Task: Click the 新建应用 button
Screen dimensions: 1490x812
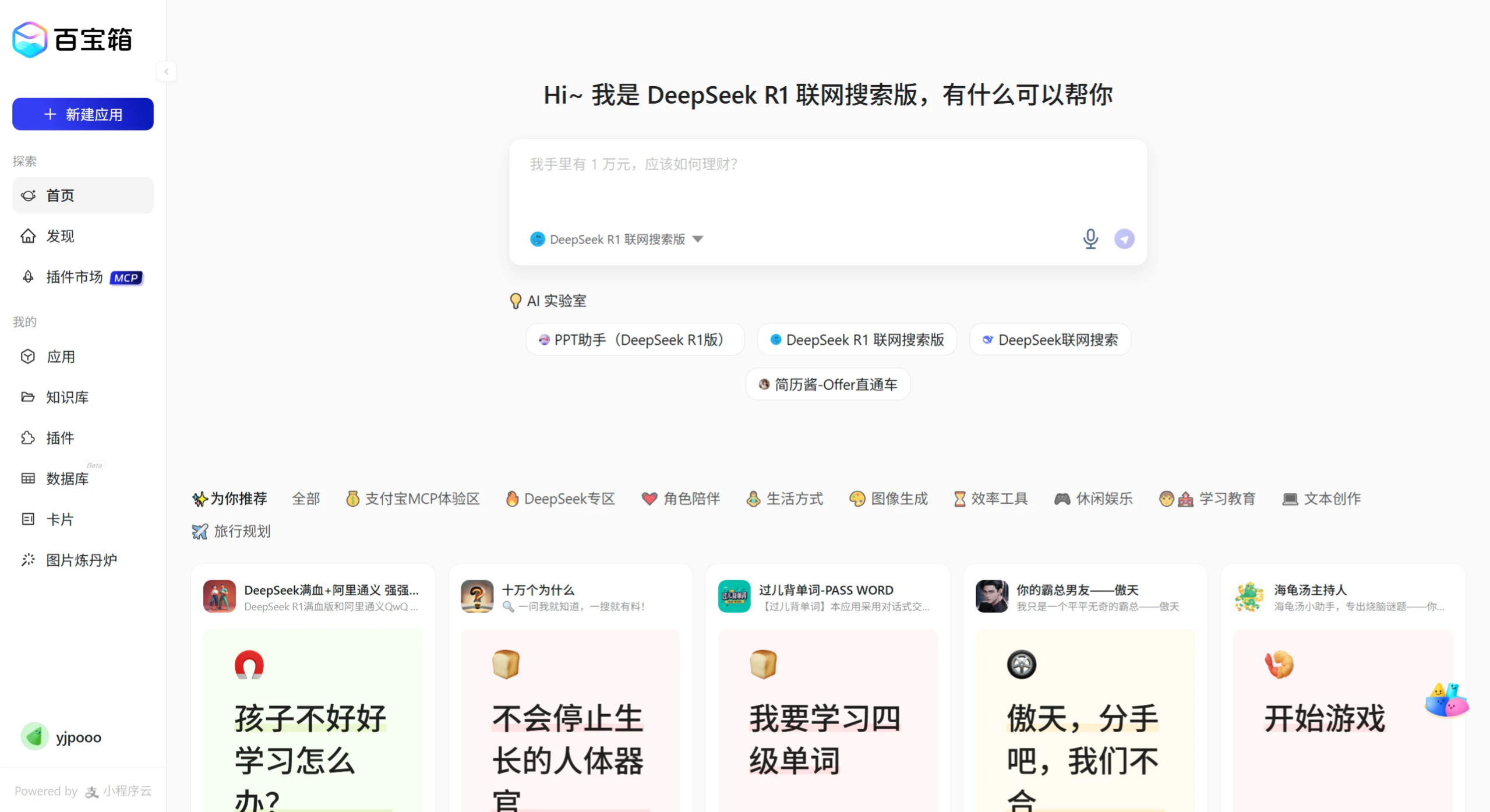Action: (83, 114)
